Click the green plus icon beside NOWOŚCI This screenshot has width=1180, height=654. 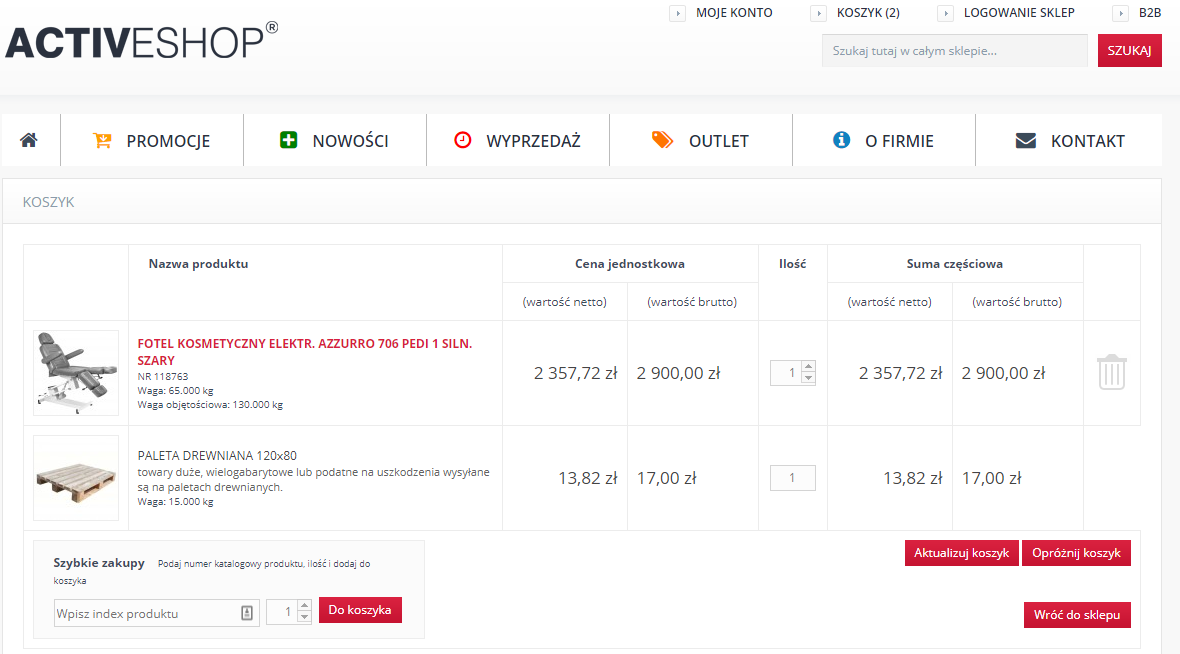pyautogui.click(x=288, y=140)
